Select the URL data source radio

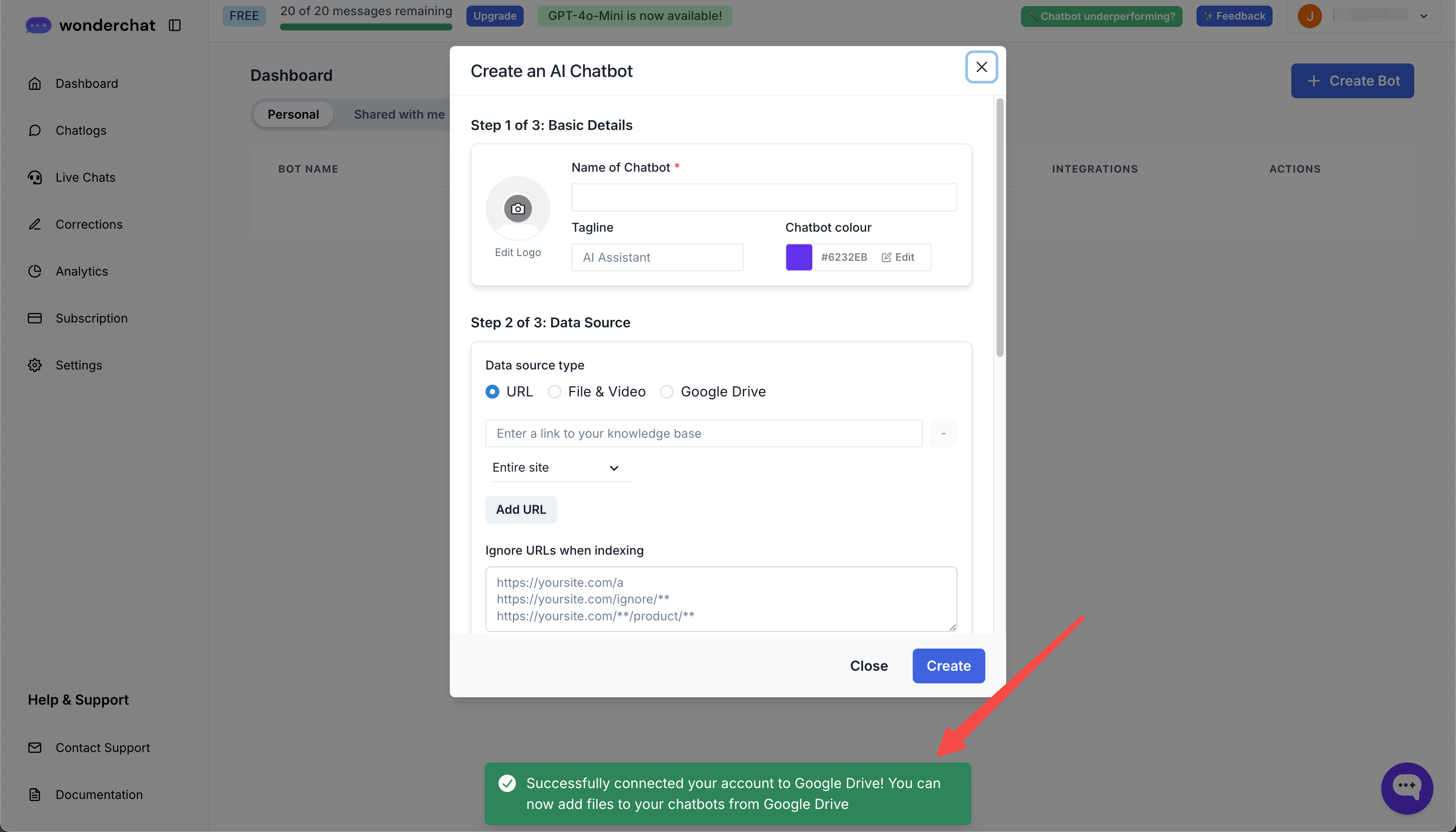click(492, 391)
